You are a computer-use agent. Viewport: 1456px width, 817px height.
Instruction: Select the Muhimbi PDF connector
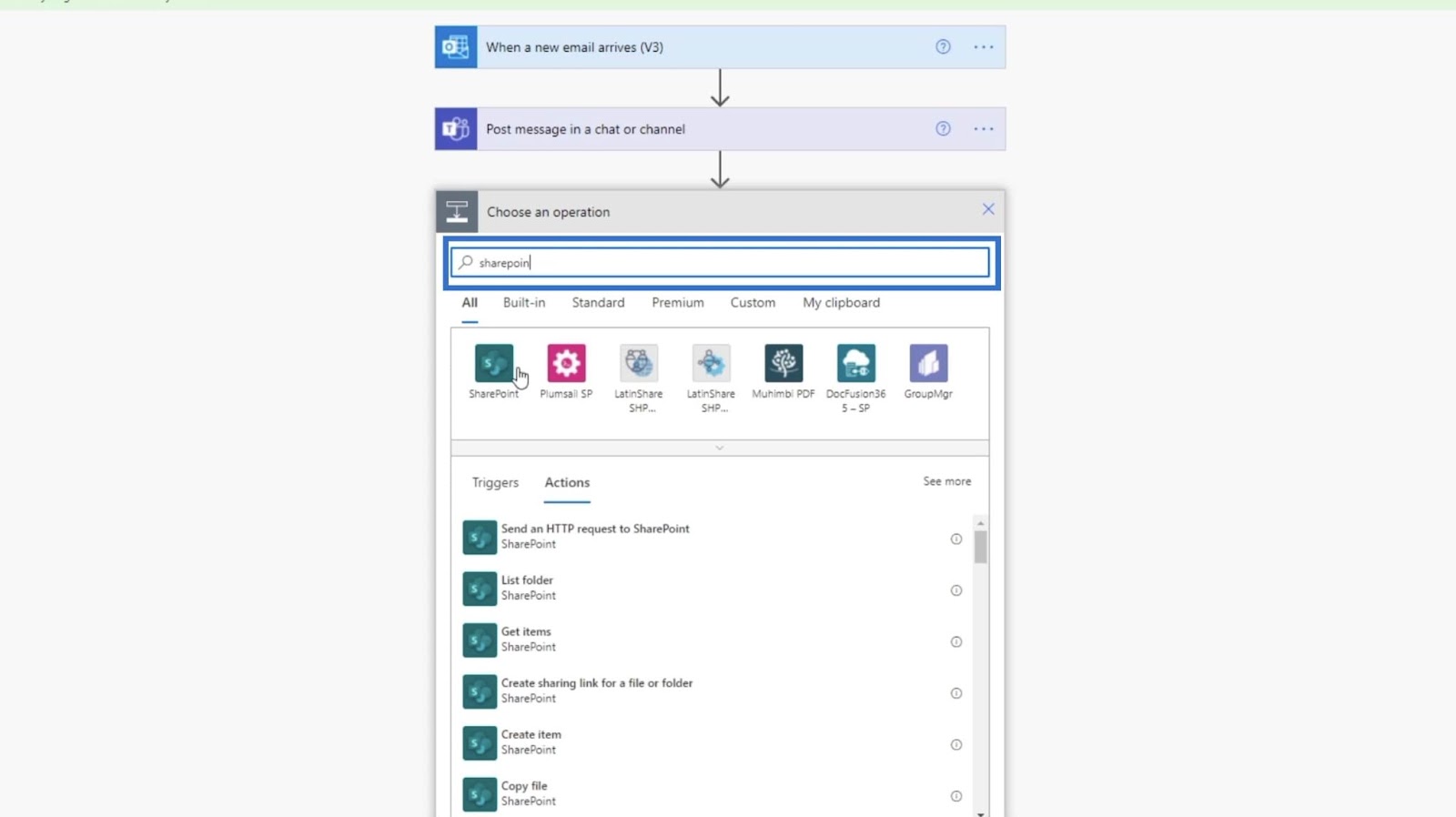pyautogui.click(x=784, y=363)
